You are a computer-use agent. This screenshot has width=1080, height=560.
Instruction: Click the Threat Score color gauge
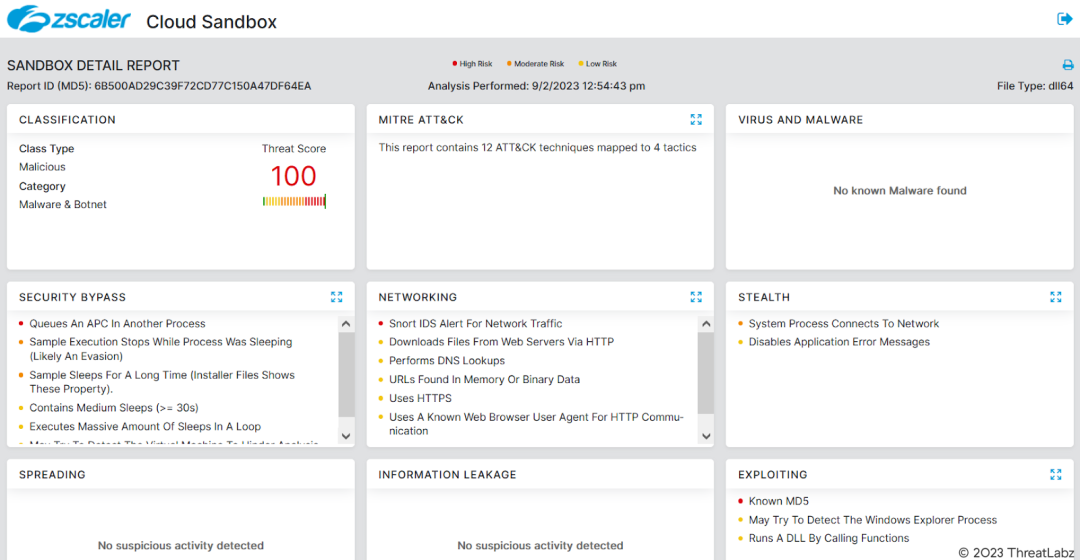click(294, 201)
